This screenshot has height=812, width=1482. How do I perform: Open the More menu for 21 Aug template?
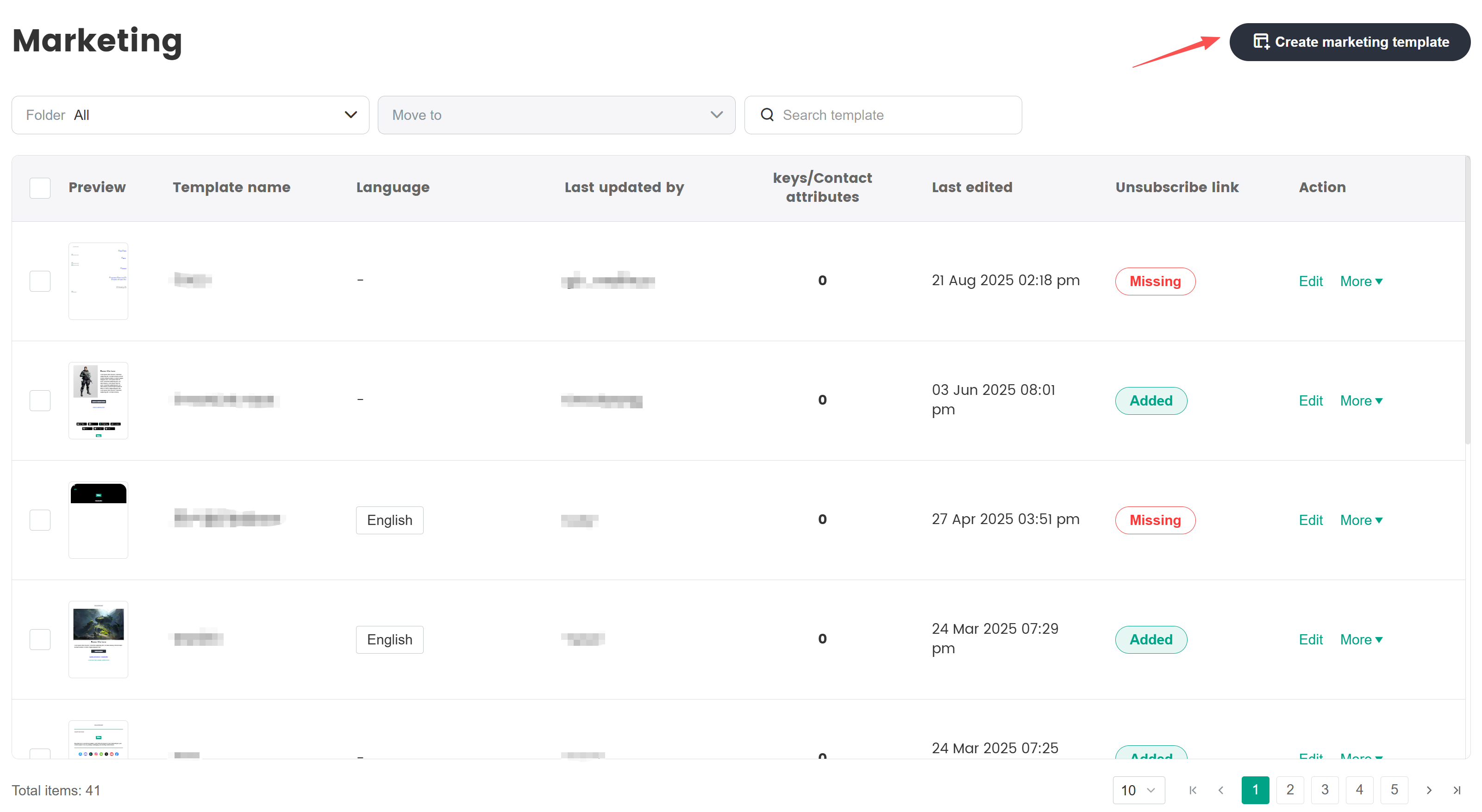click(x=1361, y=281)
